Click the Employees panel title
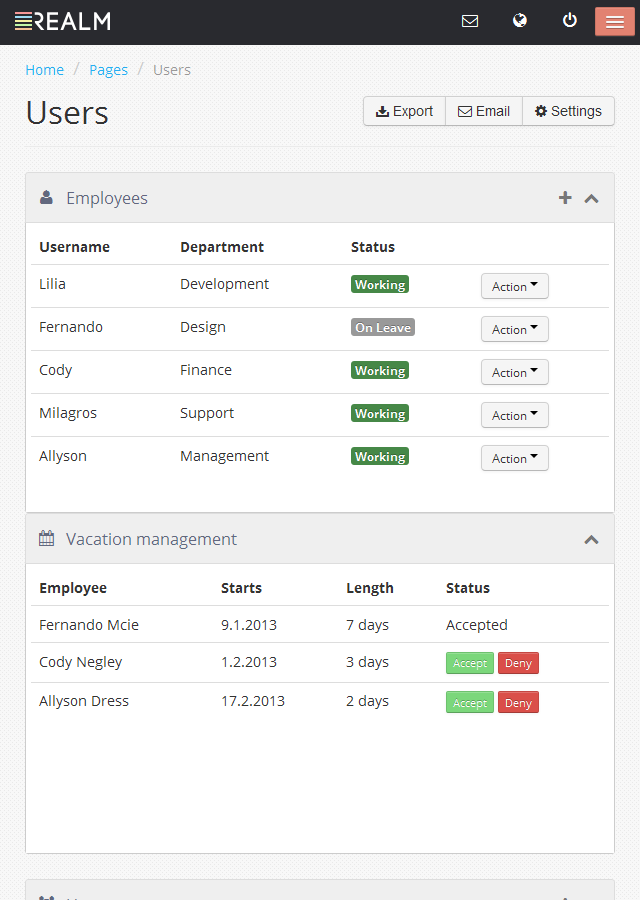Viewport: 640px width, 900px height. click(107, 198)
